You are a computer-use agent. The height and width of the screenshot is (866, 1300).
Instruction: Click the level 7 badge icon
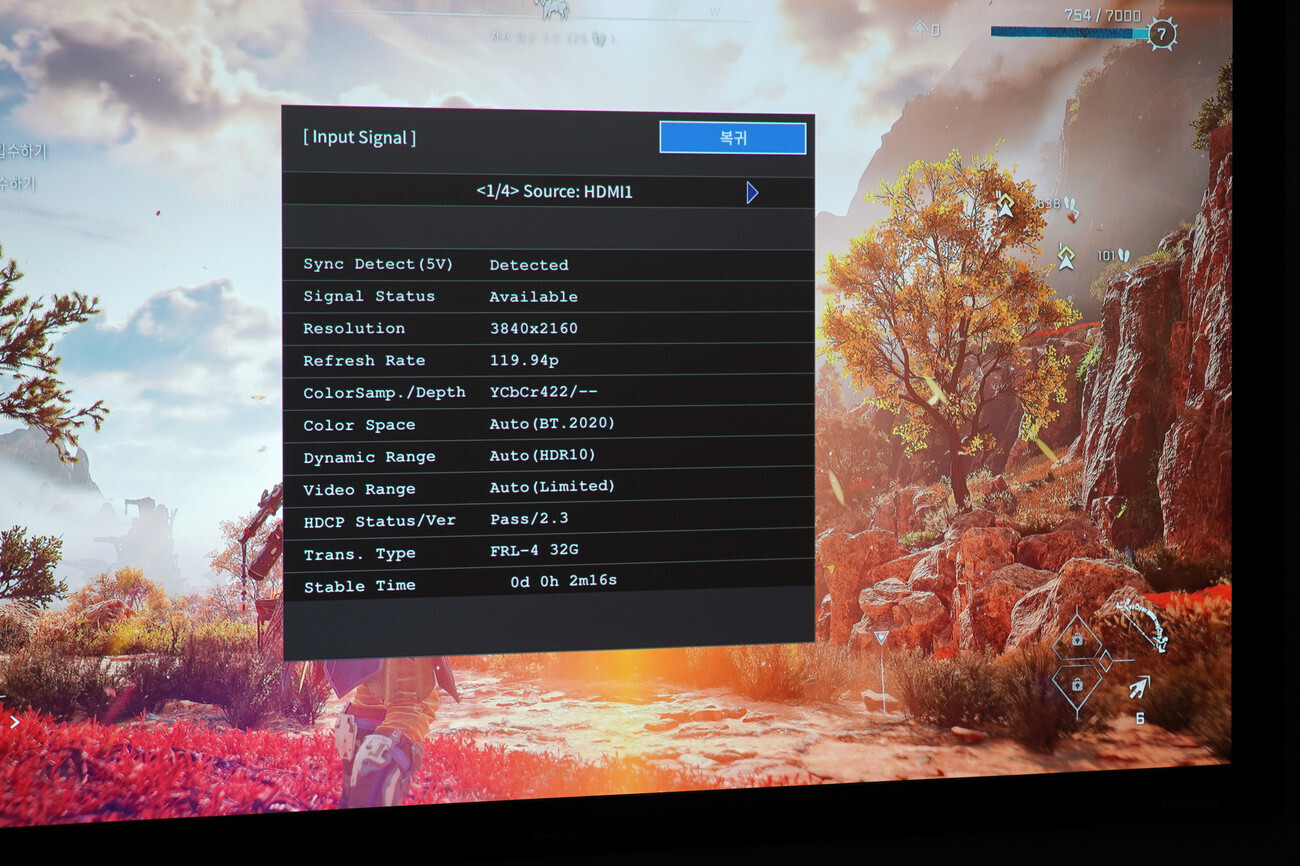pyautogui.click(x=1161, y=34)
